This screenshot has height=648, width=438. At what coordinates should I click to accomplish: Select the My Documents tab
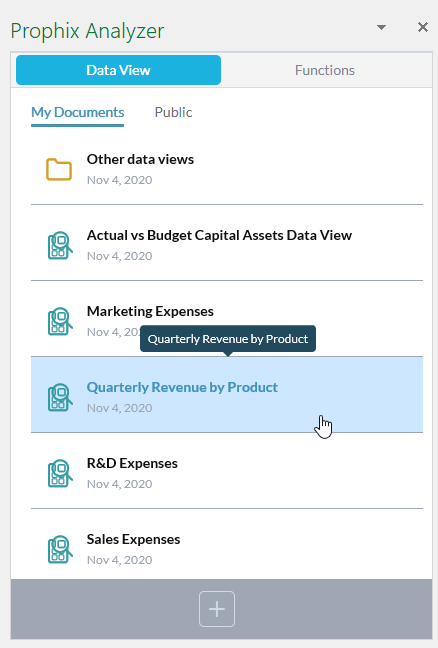point(78,112)
